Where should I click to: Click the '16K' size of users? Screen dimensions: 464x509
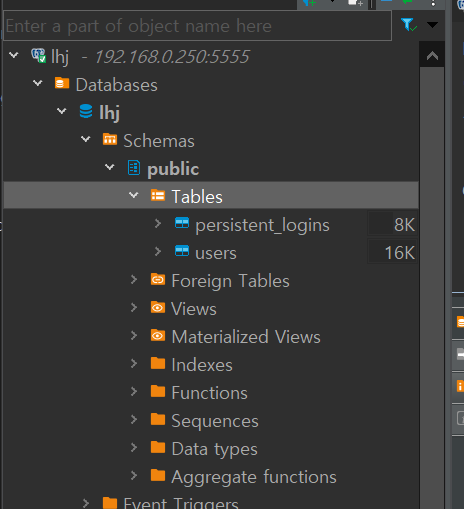pyautogui.click(x=400, y=253)
